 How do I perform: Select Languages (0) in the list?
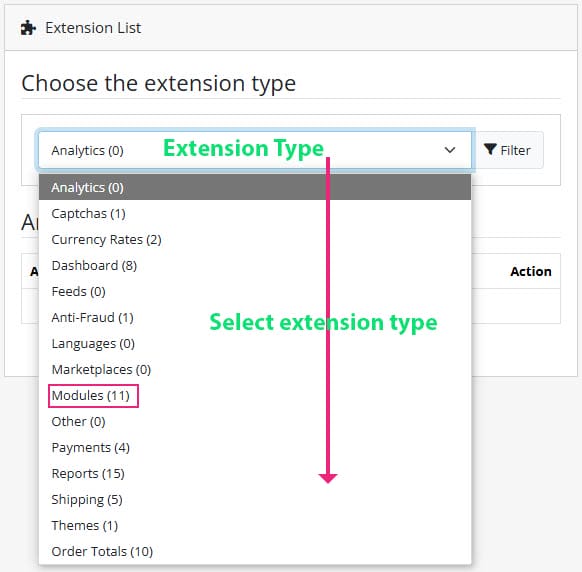pos(255,343)
